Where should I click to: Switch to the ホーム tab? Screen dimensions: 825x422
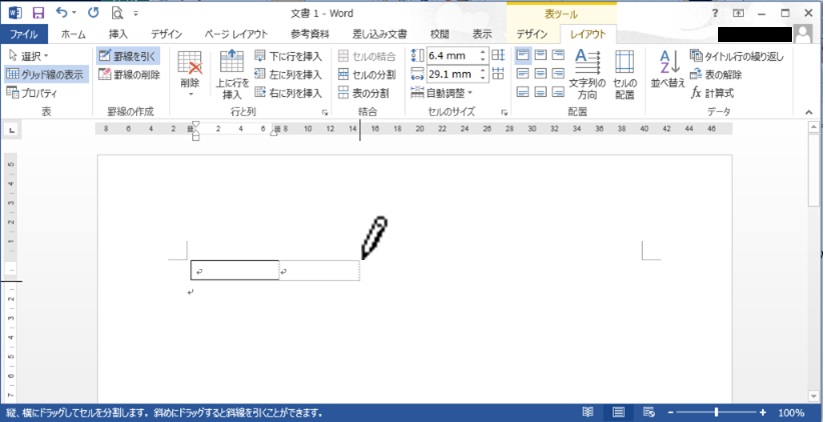coord(73,34)
